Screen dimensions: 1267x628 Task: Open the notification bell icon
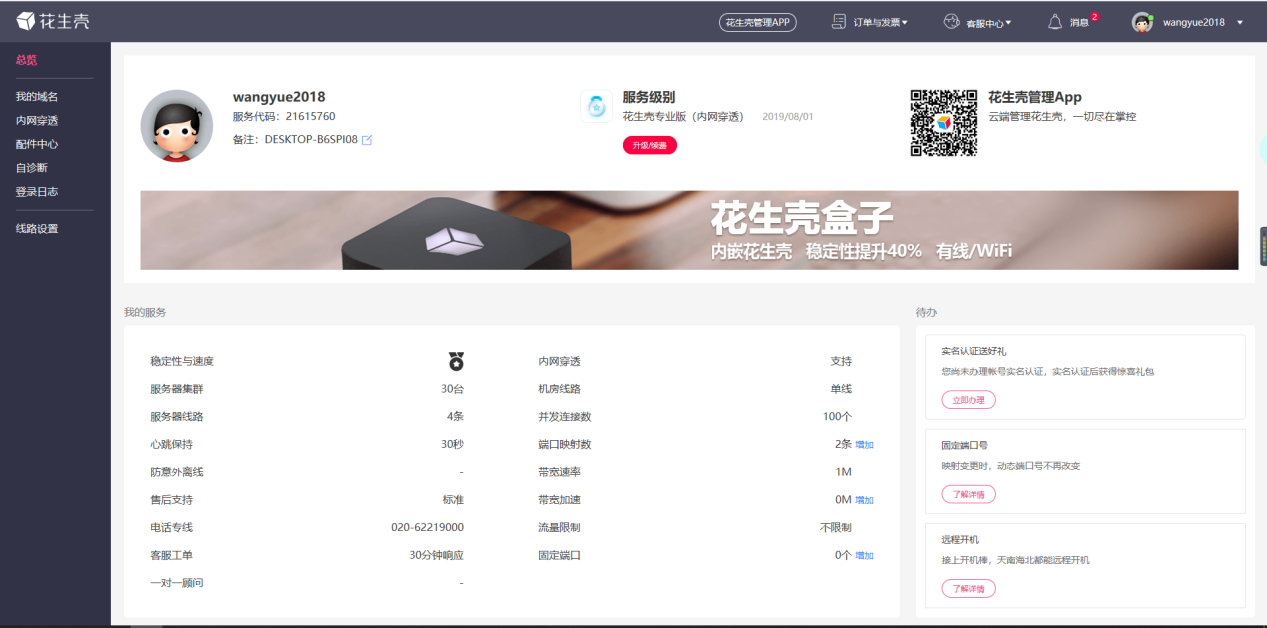tap(1054, 22)
